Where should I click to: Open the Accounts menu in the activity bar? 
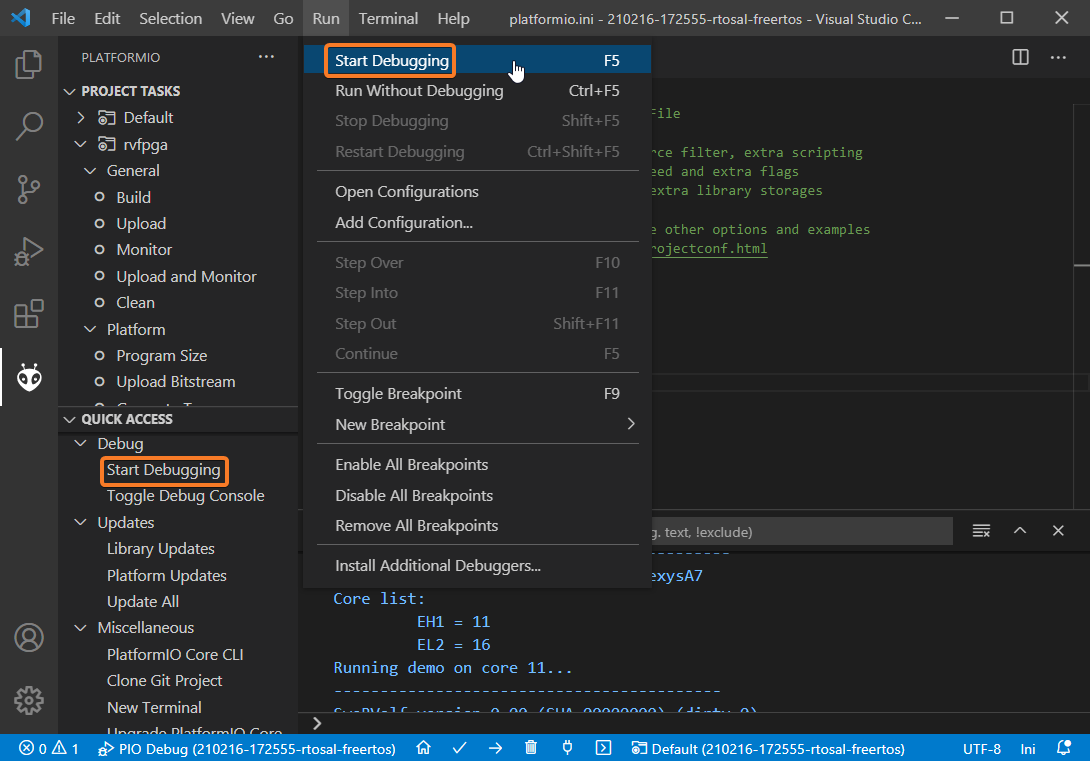(x=29, y=637)
